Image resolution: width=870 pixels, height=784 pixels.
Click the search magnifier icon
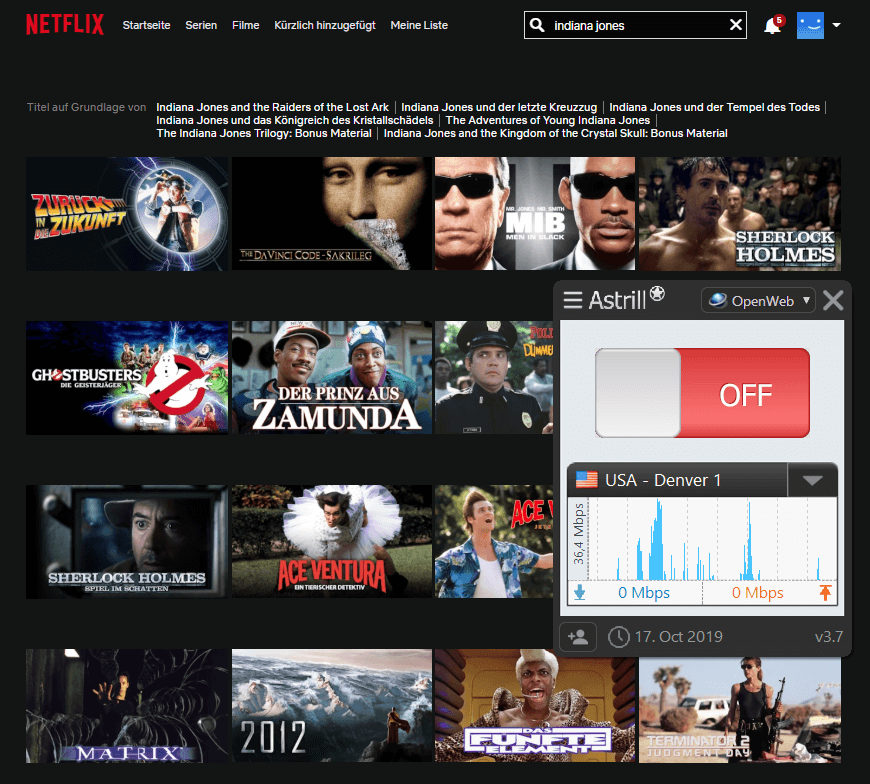click(x=537, y=25)
